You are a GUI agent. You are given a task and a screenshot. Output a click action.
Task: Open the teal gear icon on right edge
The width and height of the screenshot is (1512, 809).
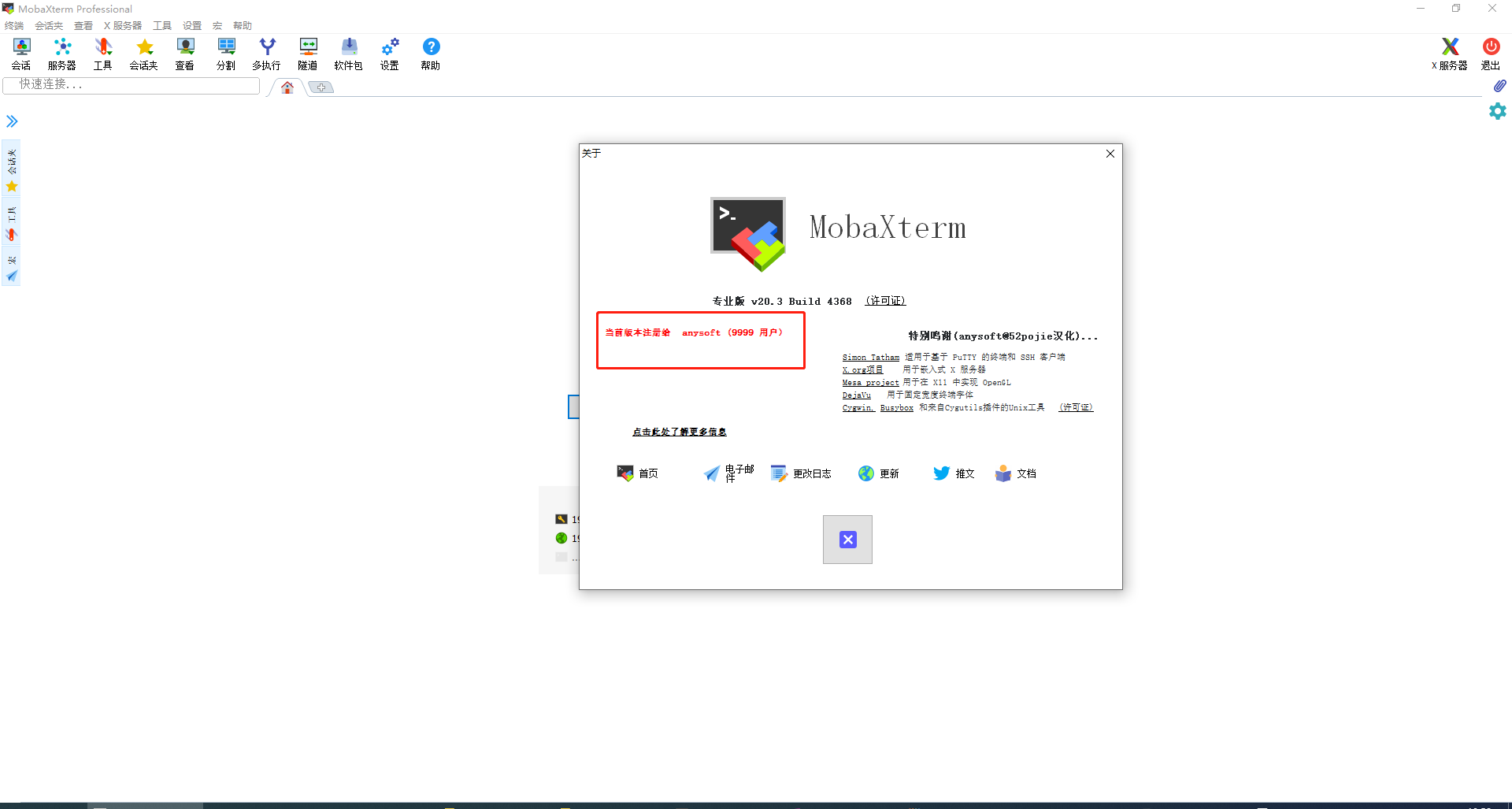pyautogui.click(x=1498, y=111)
